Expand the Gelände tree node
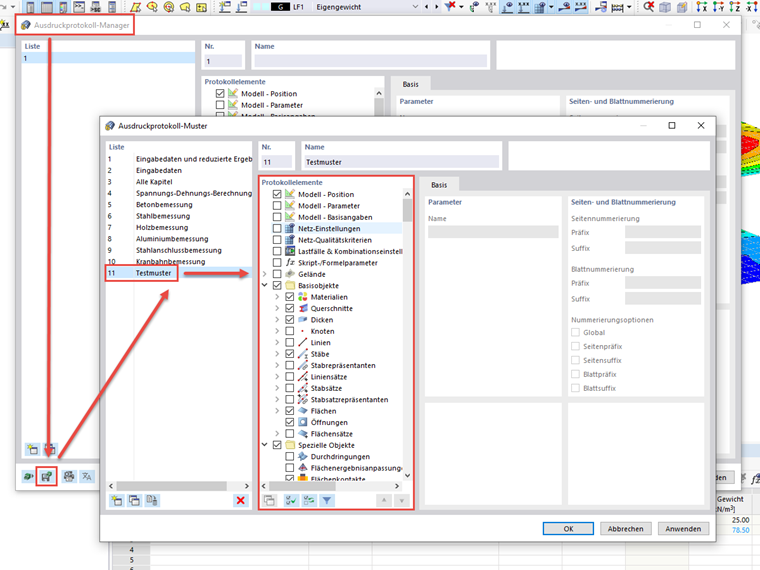The width and height of the screenshot is (760, 570). [265, 274]
